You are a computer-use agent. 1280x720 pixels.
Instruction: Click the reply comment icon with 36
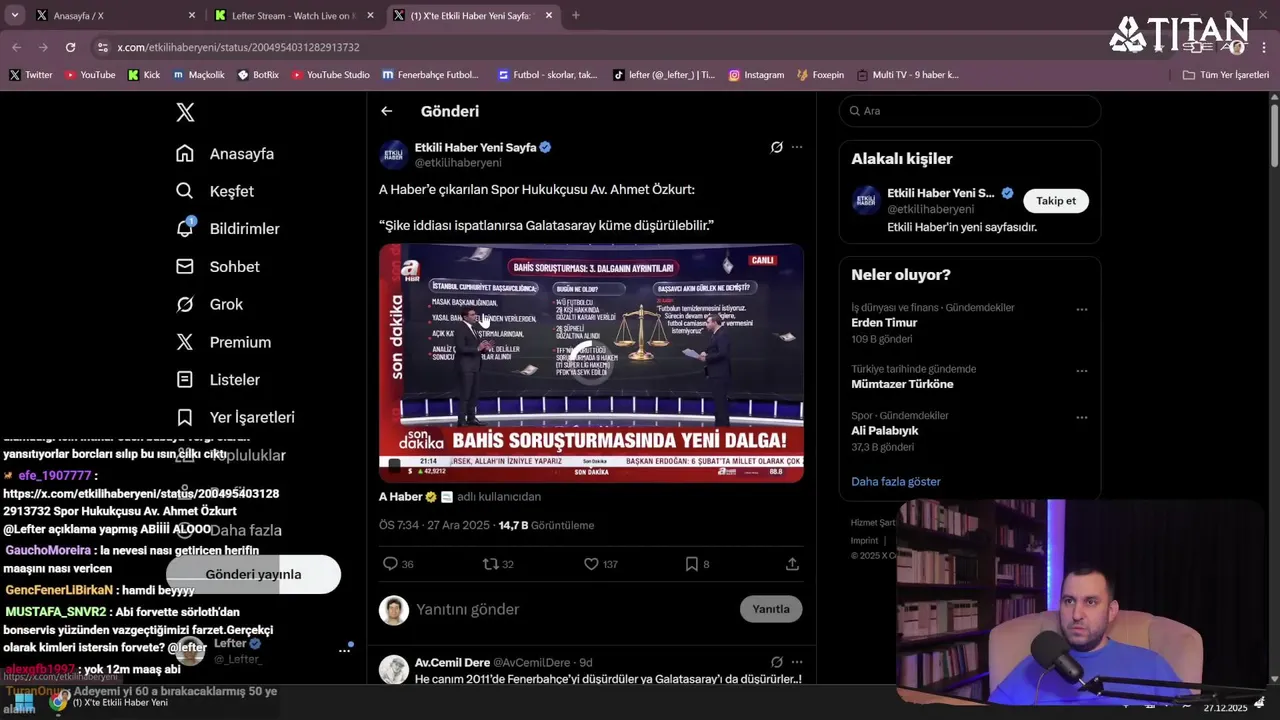coord(398,564)
